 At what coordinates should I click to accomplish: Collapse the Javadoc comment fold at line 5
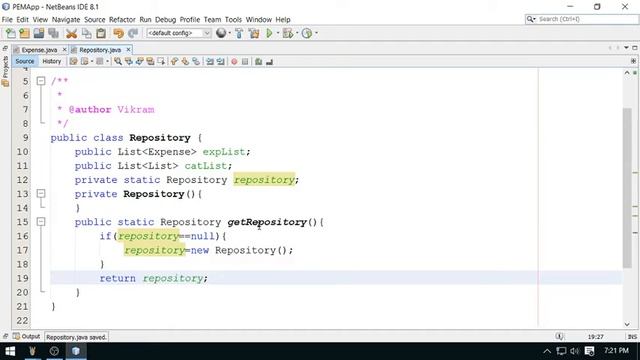[x=41, y=81]
